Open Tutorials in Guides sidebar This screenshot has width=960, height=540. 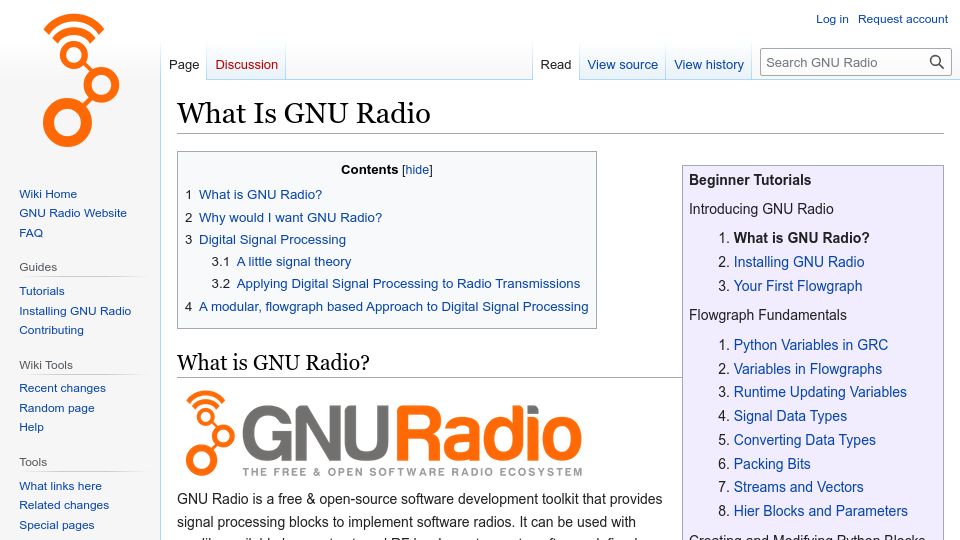point(42,291)
